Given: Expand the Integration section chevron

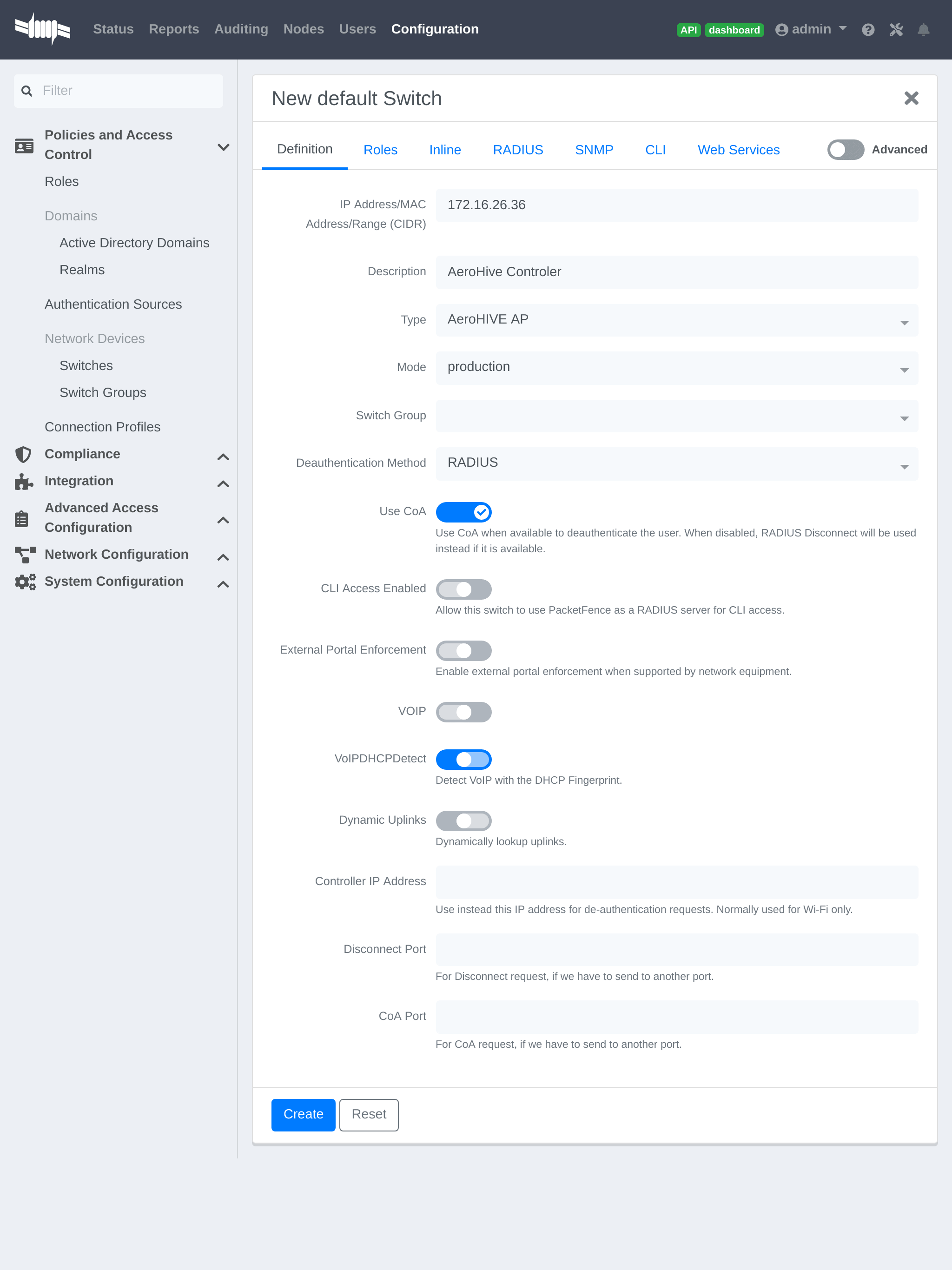Looking at the screenshot, I should 224,484.
